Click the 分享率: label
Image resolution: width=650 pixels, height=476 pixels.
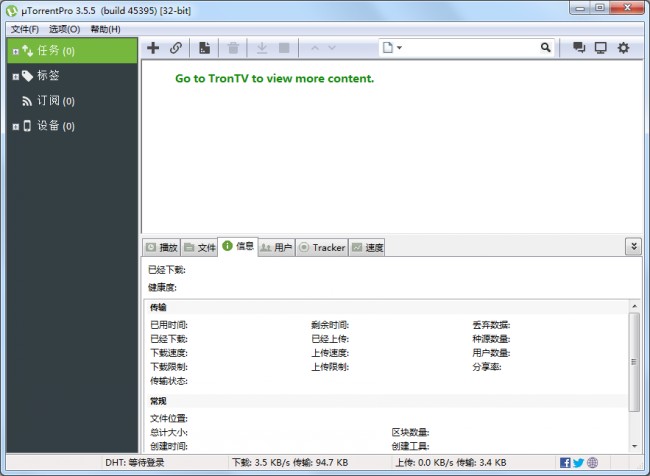click(x=487, y=367)
